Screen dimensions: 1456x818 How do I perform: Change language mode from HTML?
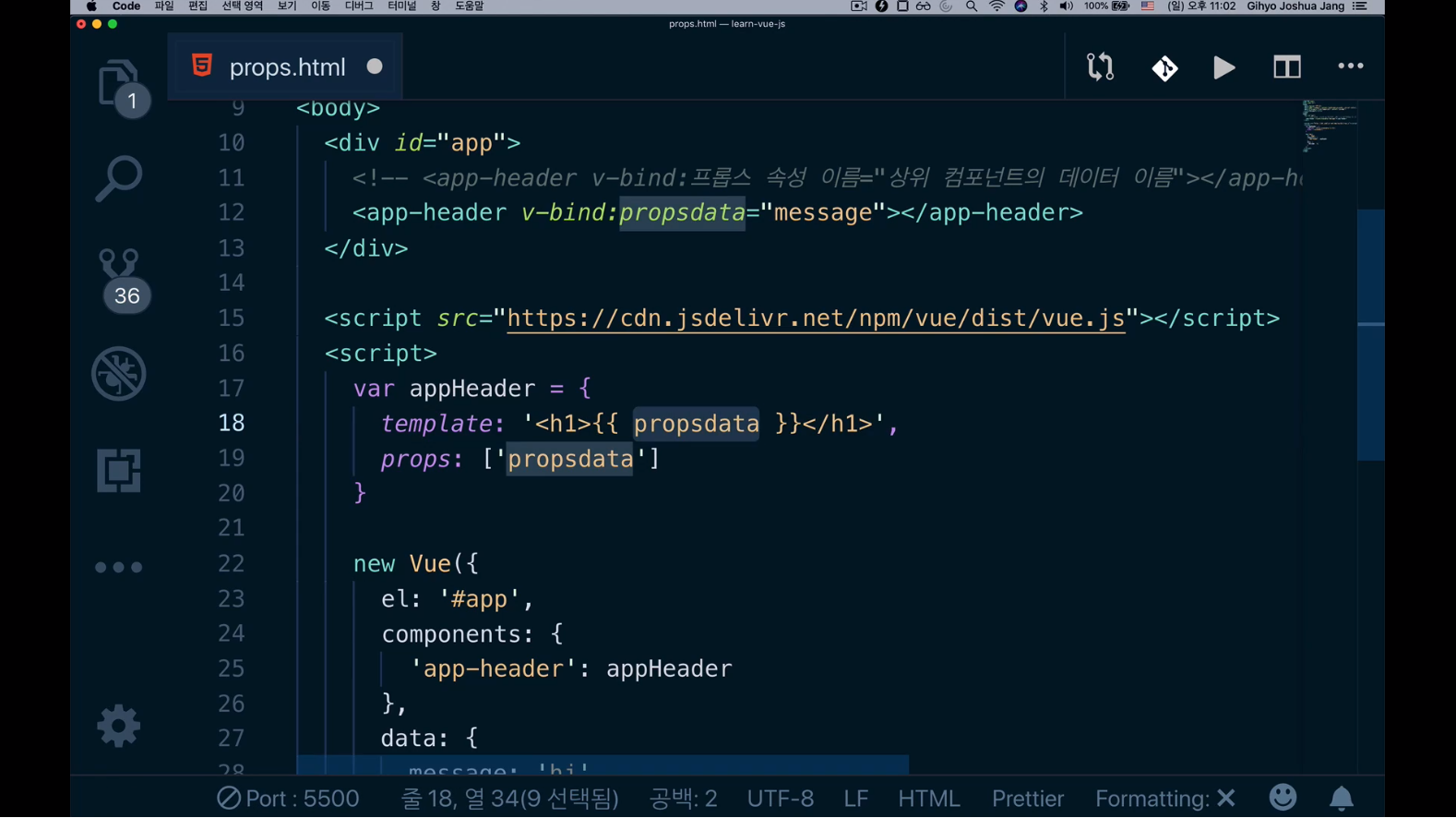tap(928, 799)
